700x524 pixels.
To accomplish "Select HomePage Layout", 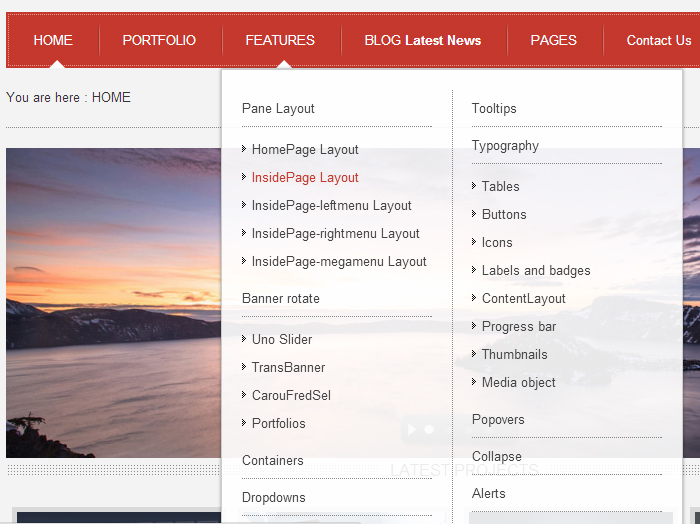I will tap(305, 150).
